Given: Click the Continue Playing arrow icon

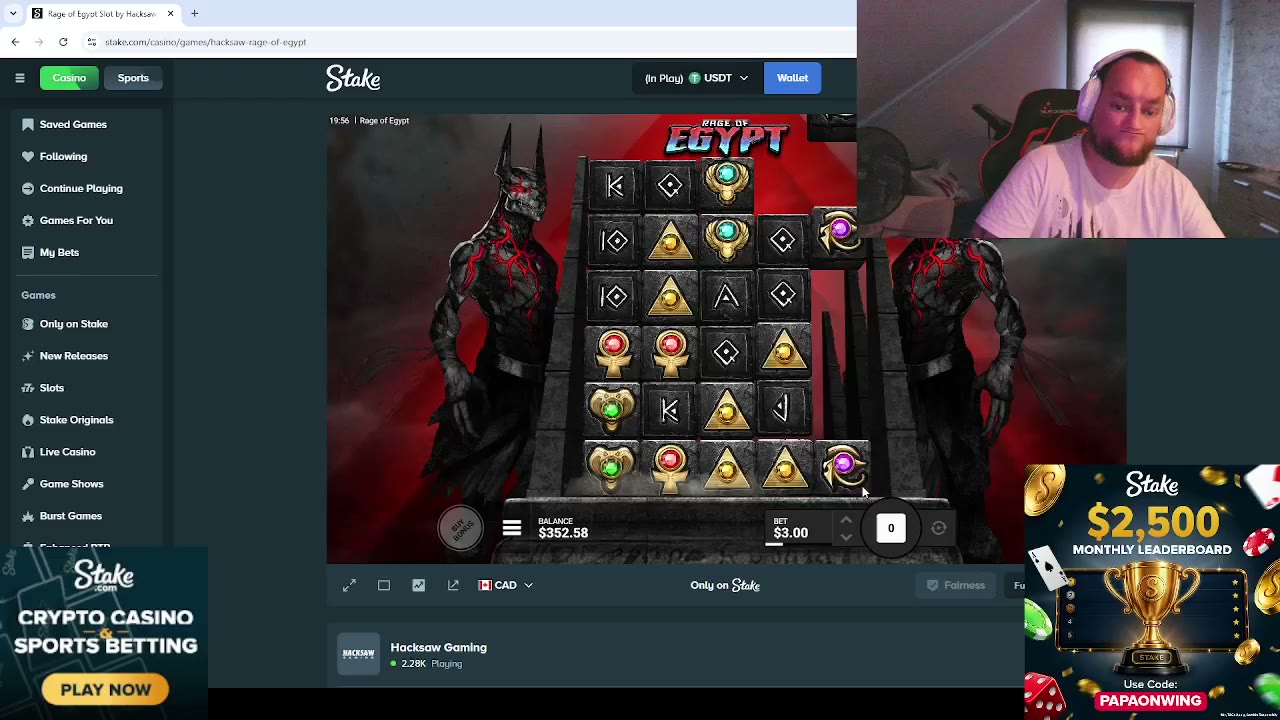Looking at the screenshot, I should coord(27,188).
